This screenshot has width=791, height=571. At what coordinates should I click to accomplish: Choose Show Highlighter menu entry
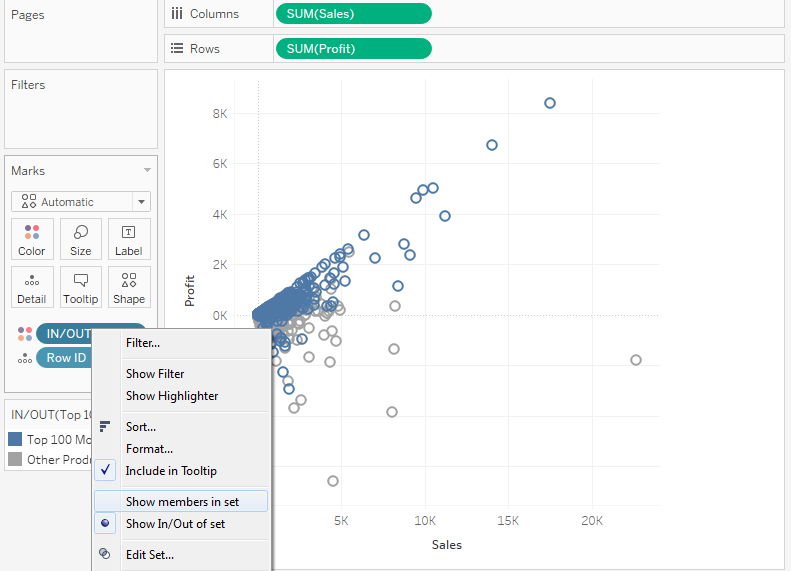[172, 396]
